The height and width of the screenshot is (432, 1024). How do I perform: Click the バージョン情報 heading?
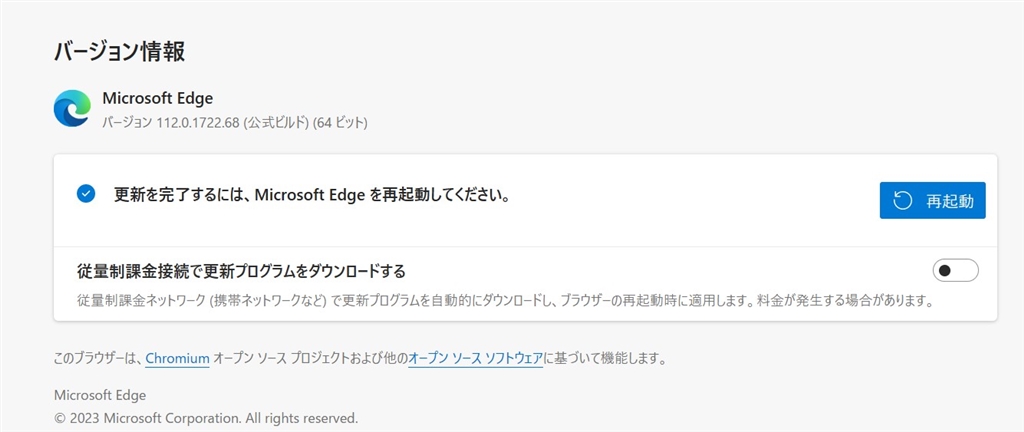coord(119,53)
